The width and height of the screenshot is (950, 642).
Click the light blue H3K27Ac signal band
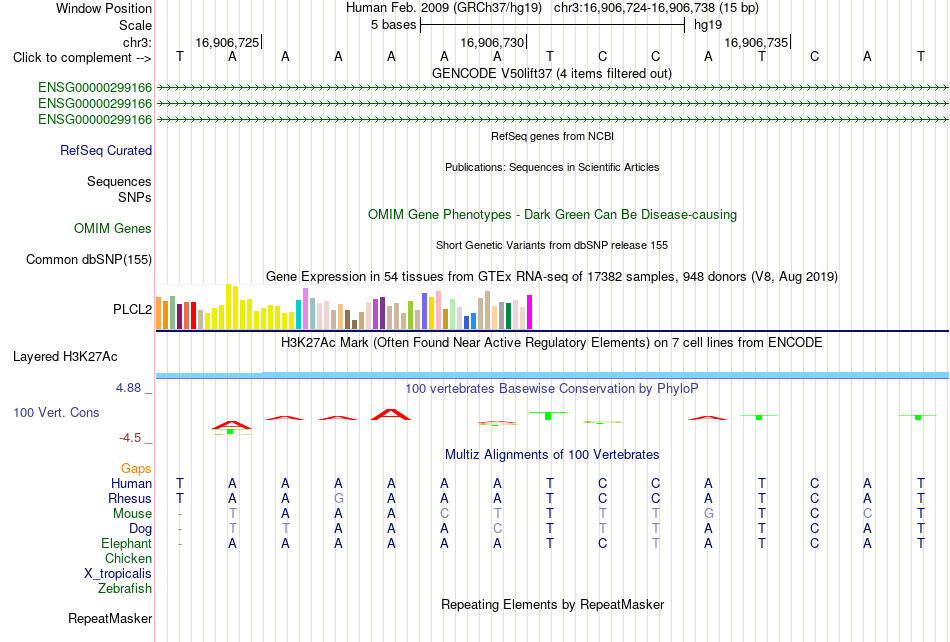(x=552, y=376)
